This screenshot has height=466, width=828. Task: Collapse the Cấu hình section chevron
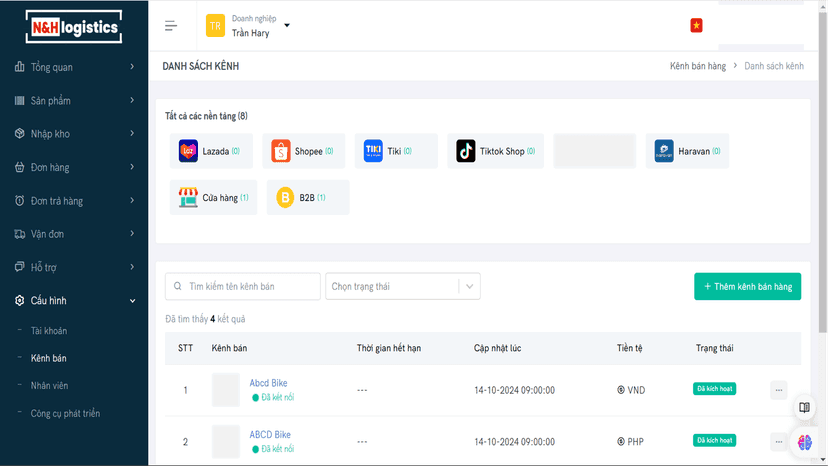pyautogui.click(x=132, y=301)
